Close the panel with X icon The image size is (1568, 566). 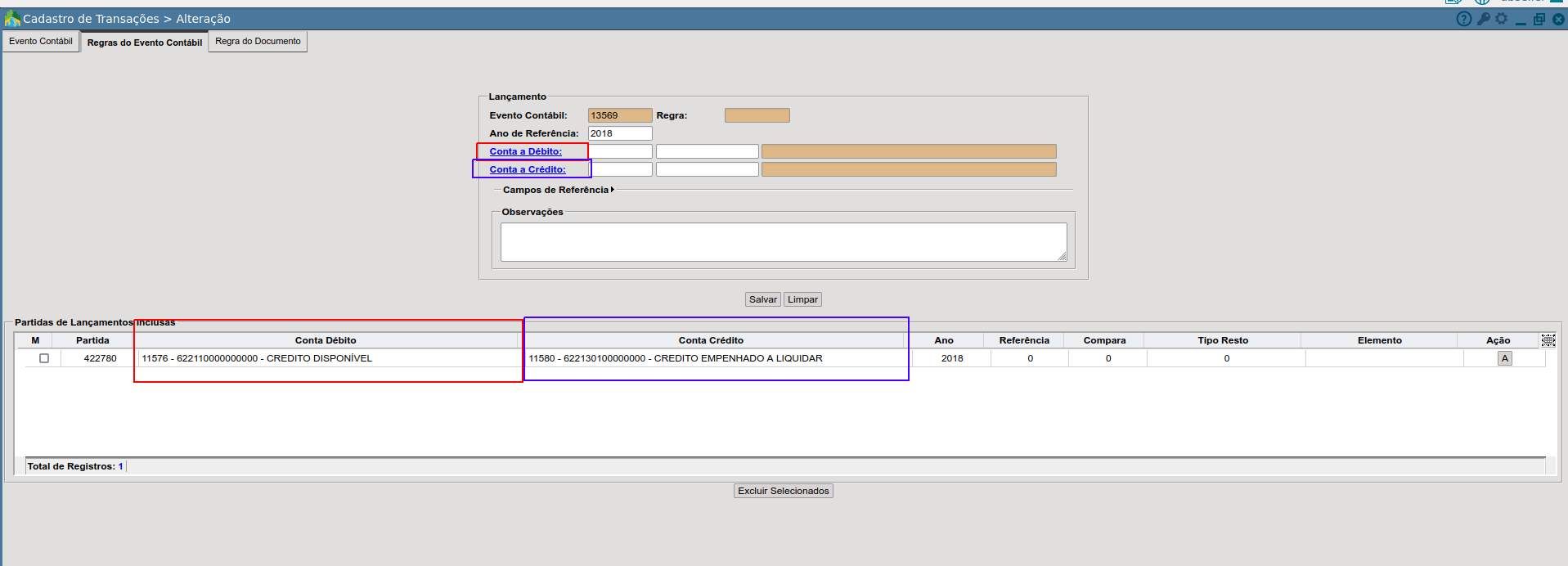[1558, 19]
